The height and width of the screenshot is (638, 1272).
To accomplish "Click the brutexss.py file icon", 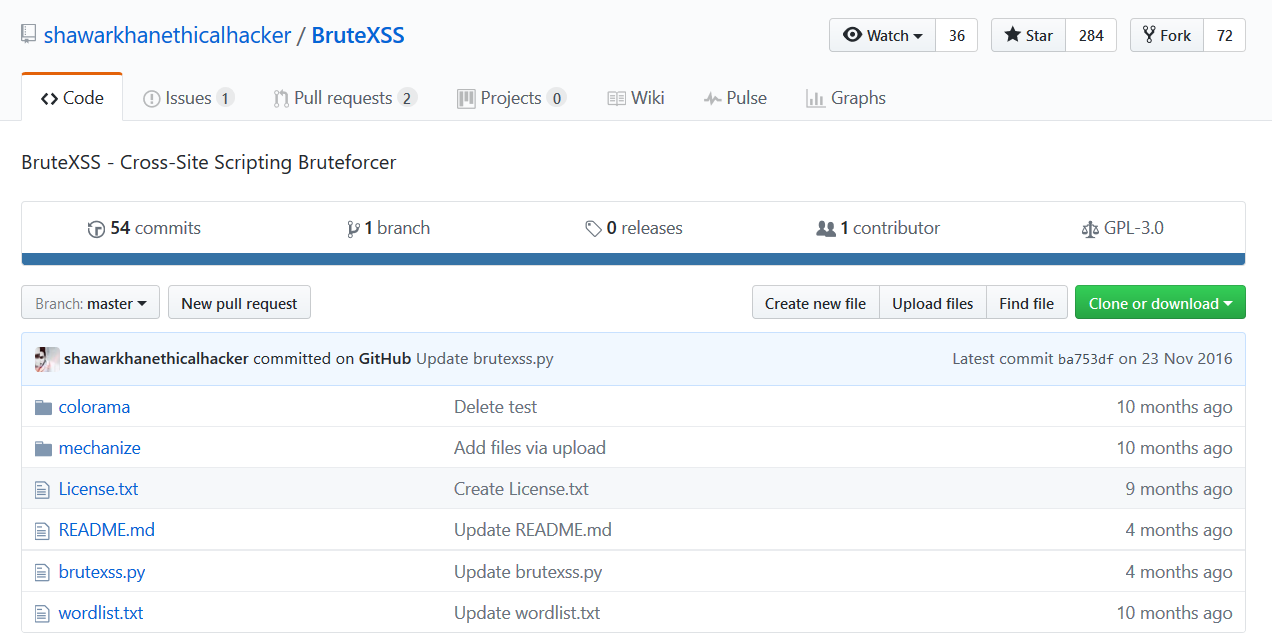I will [x=42, y=572].
